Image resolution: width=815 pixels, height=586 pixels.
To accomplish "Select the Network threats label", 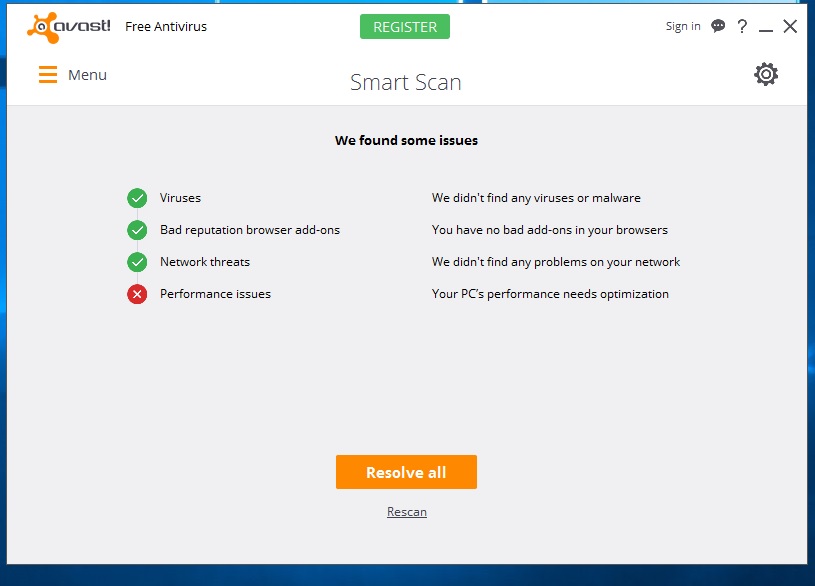I will click(x=205, y=262).
